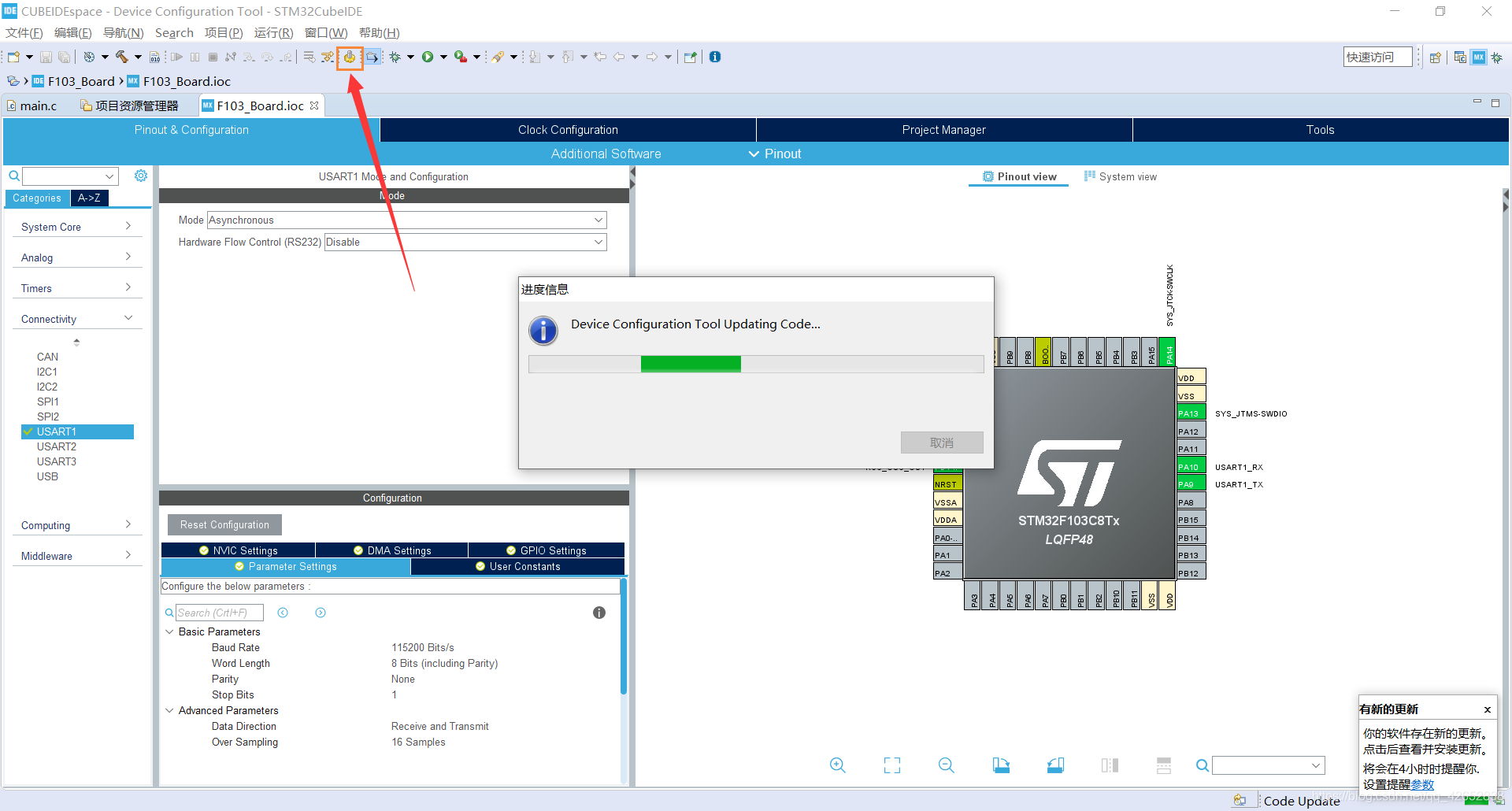Click the settings gear above Categories

(141, 176)
